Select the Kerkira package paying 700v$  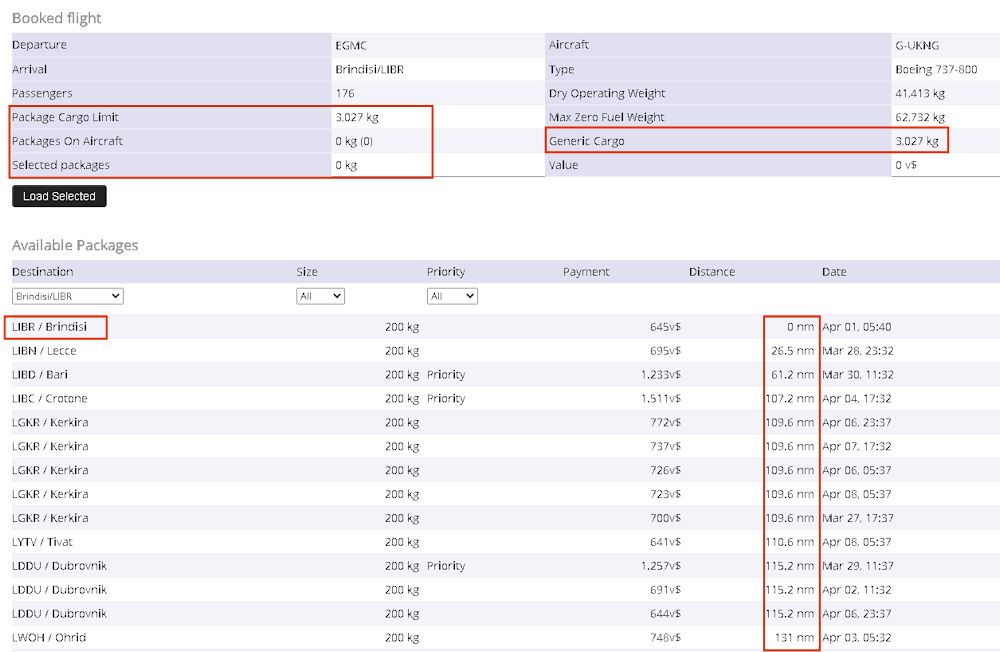pyautogui.click(x=50, y=518)
